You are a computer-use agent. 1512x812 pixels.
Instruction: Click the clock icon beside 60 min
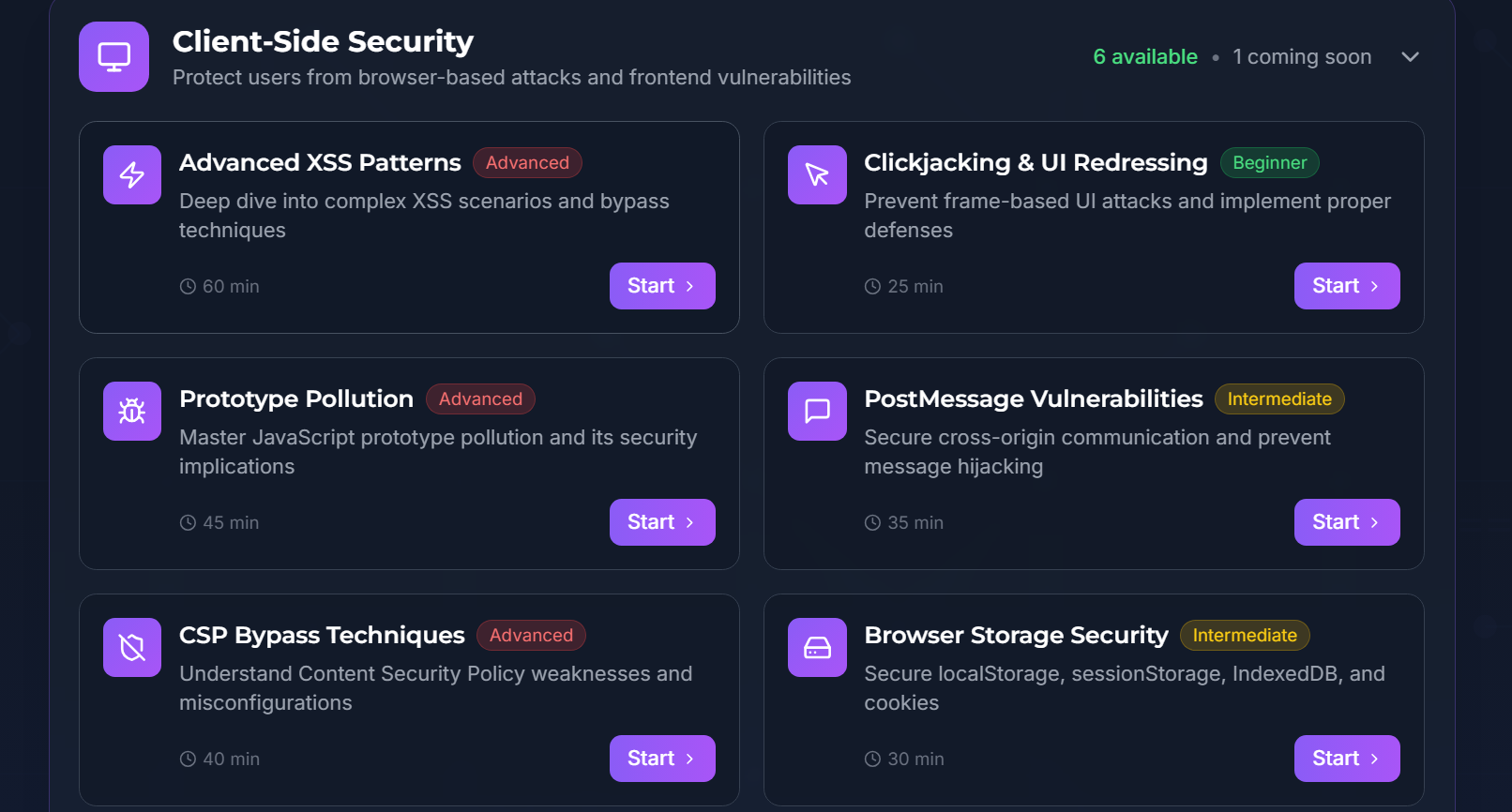pos(188,287)
